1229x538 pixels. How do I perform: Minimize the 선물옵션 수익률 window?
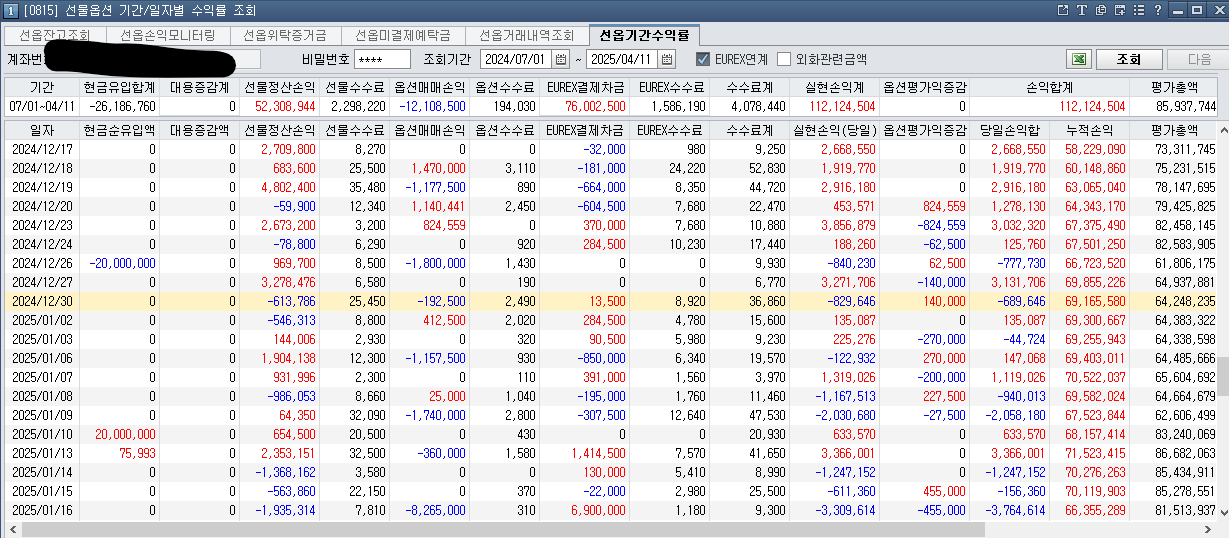coord(1178,10)
